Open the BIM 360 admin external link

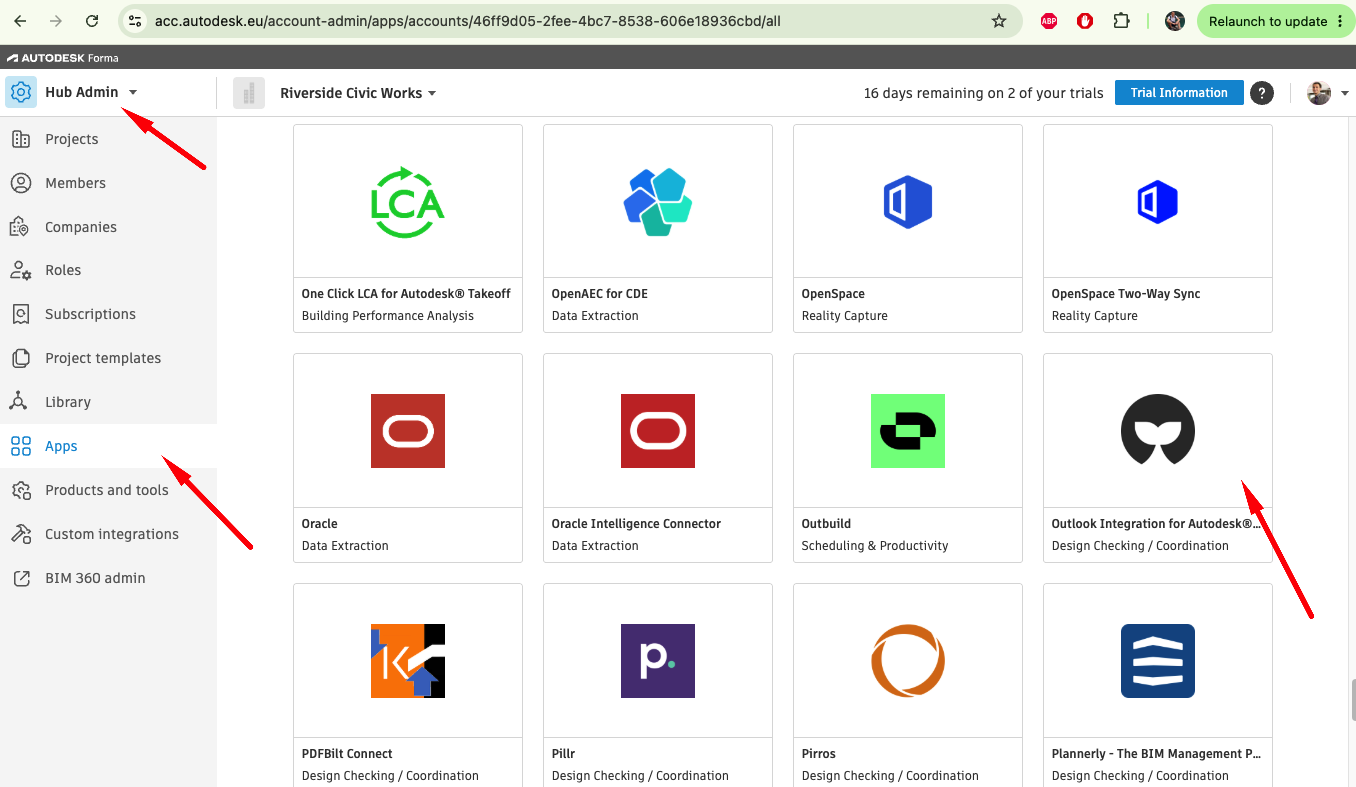coord(108,578)
